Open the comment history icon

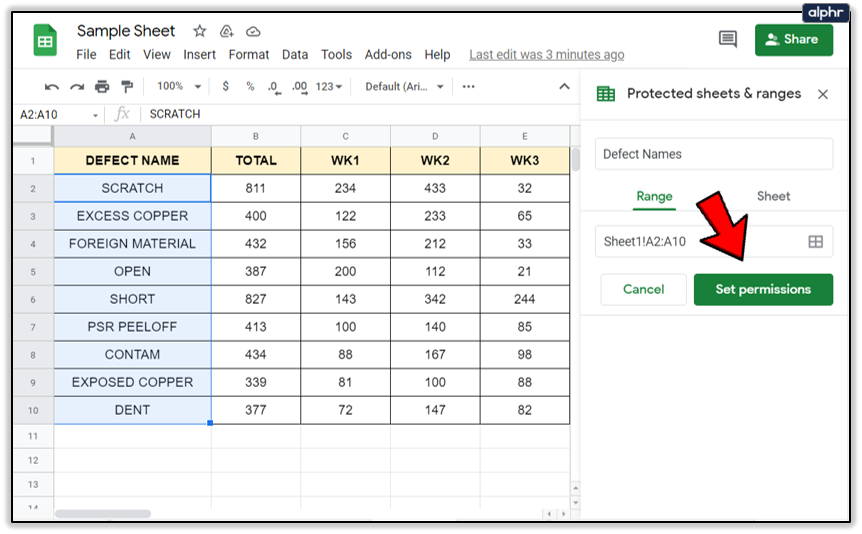727,39
